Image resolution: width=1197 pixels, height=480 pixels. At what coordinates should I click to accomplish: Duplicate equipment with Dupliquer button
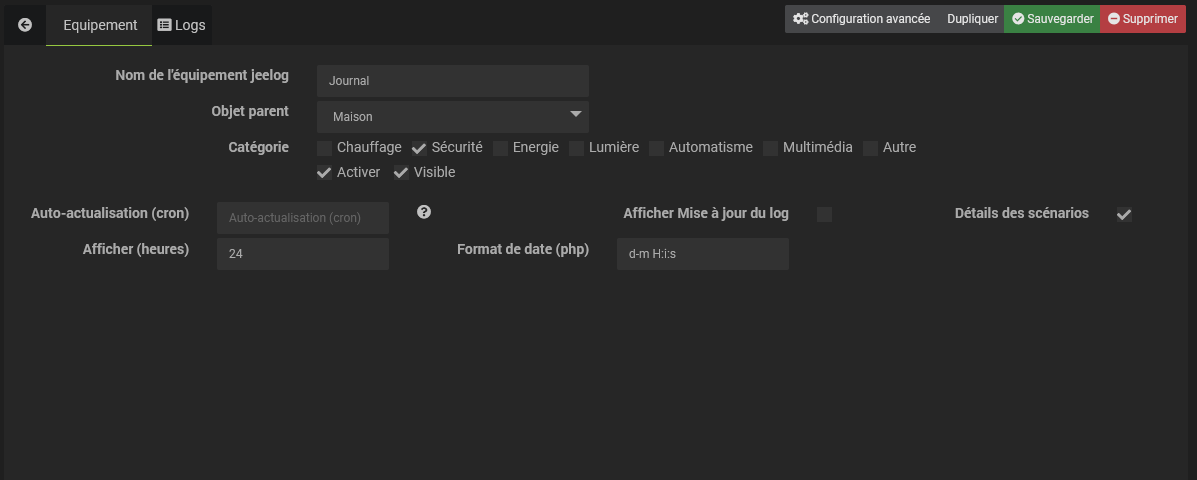click(x=972, y=19)
